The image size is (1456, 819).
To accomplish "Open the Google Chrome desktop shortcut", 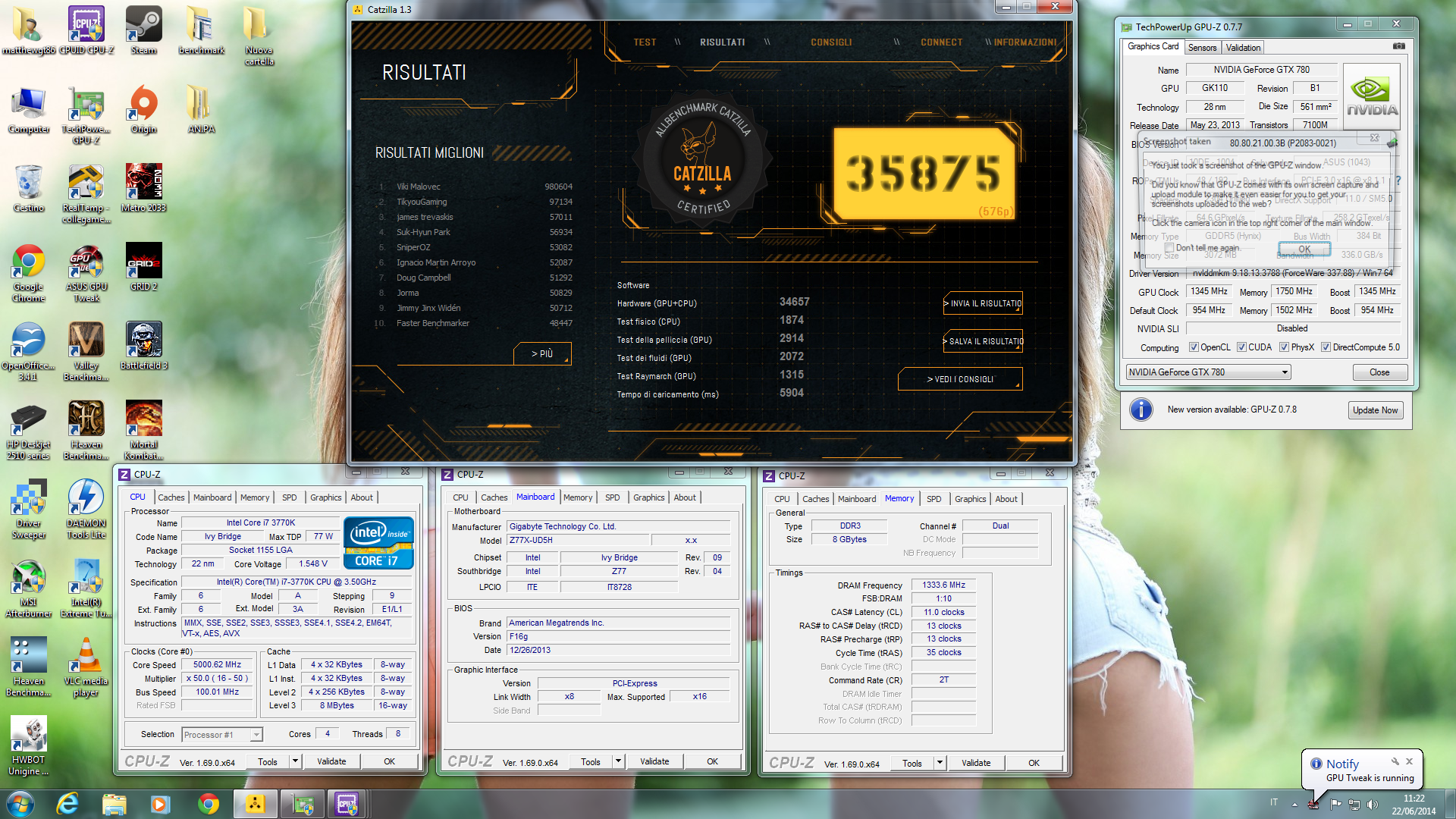I will pyautogui.click(x=29, y=273).
